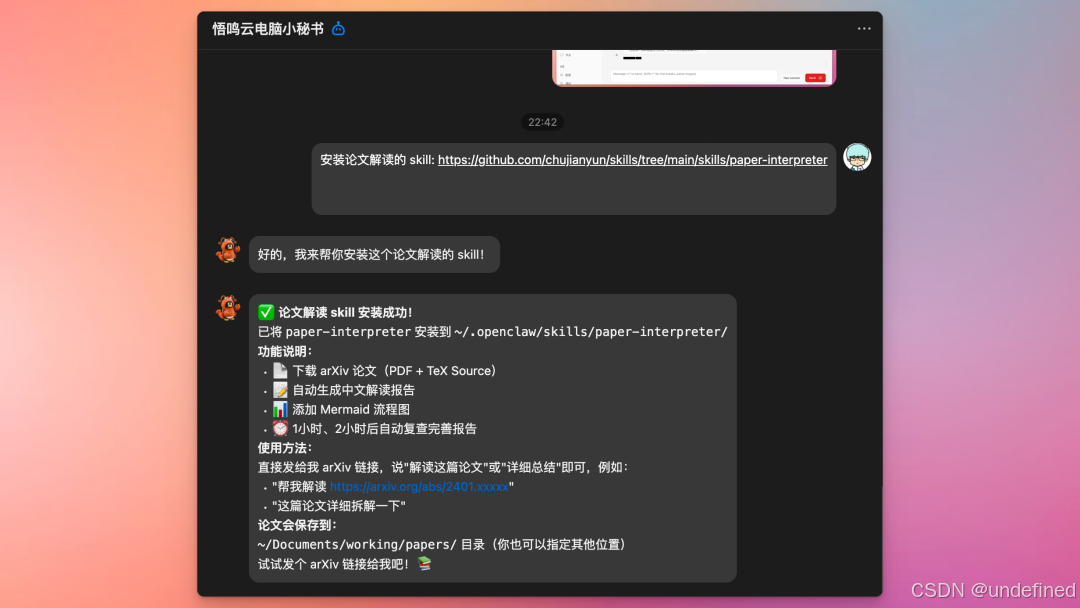Click the report-writing emoji before 自动生成中文解读报告
This screenshot has width=1080, height=608.
coord(280,390)
